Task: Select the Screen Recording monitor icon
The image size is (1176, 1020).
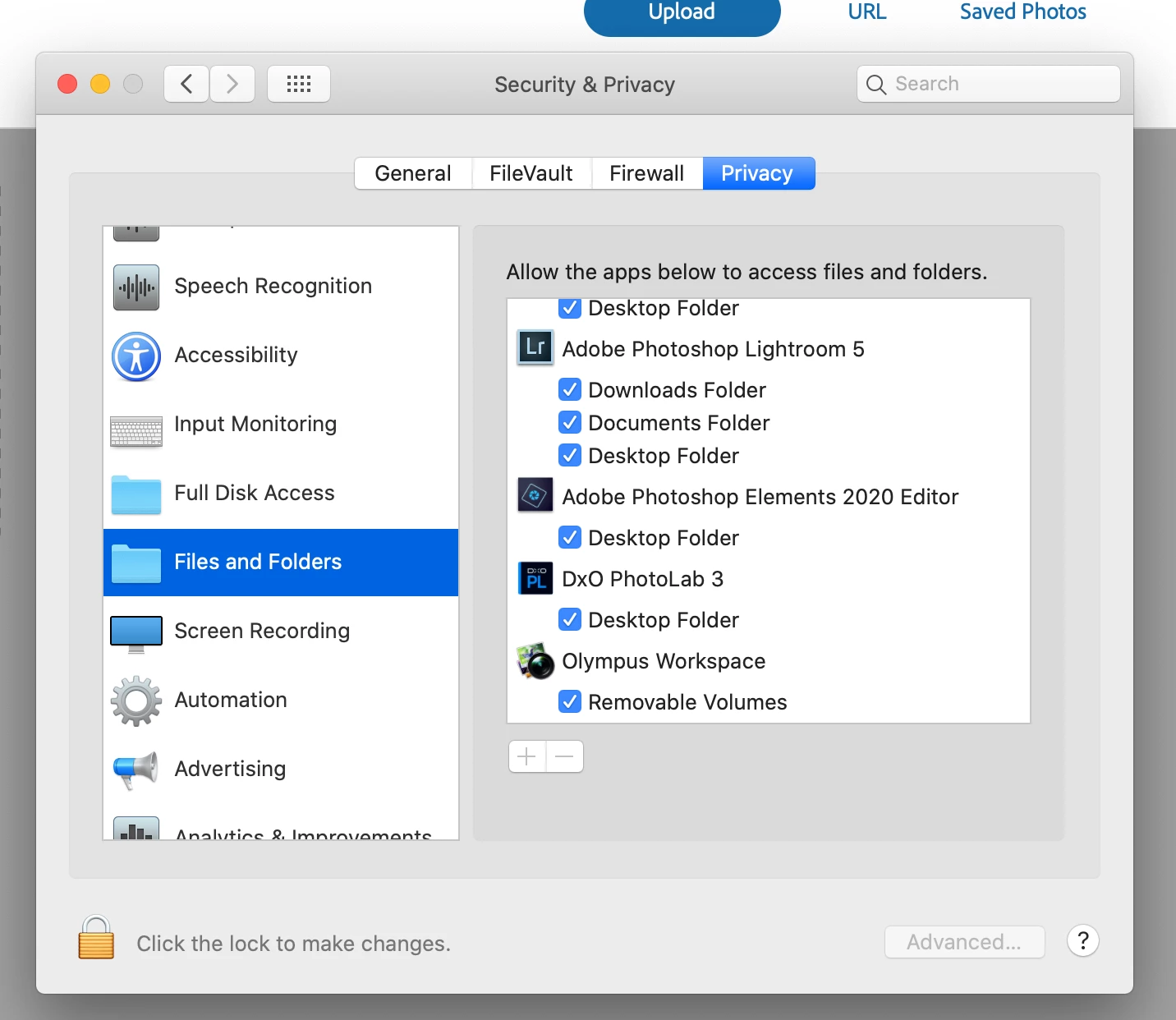Action: (x=136, y=634)
